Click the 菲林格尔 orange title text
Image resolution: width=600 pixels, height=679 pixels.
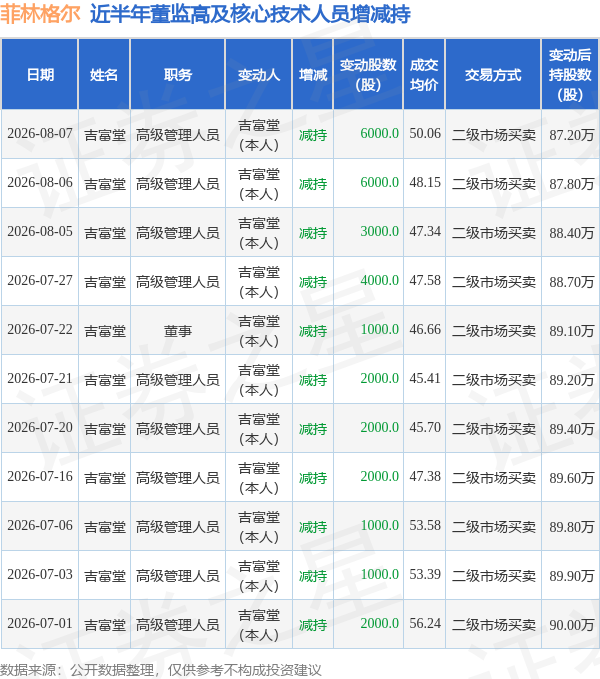pyautogui.click(x=40, y=14)
